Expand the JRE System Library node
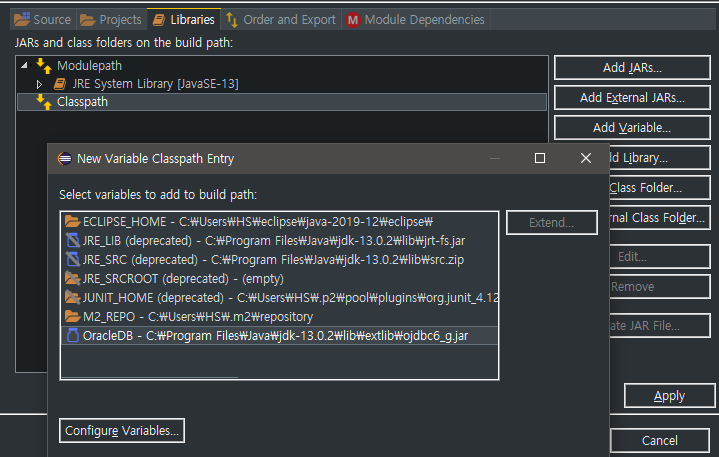This screenshot has height=457, width=719. [x=39, y=84]
